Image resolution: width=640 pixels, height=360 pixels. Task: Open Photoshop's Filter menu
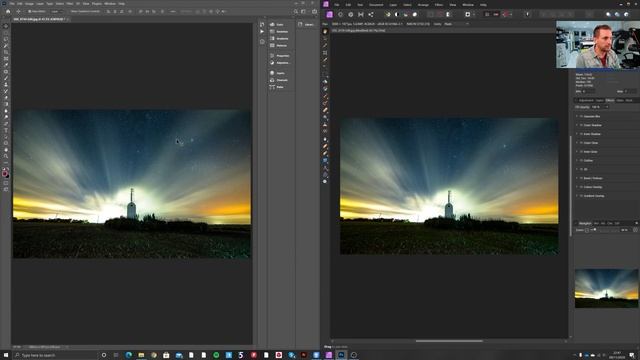[x=70, y=4]
